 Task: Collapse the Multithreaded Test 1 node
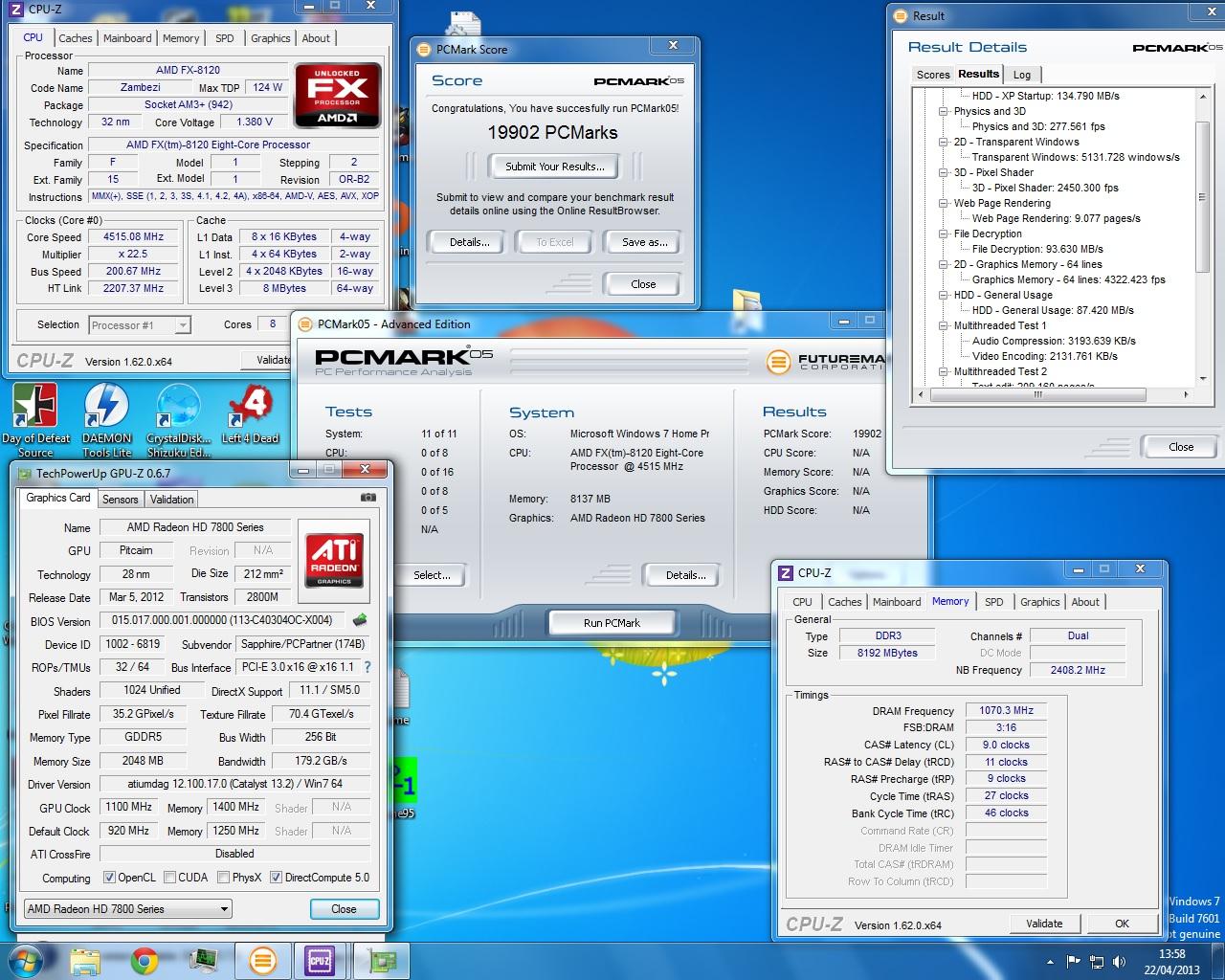(x=944, y=325)
